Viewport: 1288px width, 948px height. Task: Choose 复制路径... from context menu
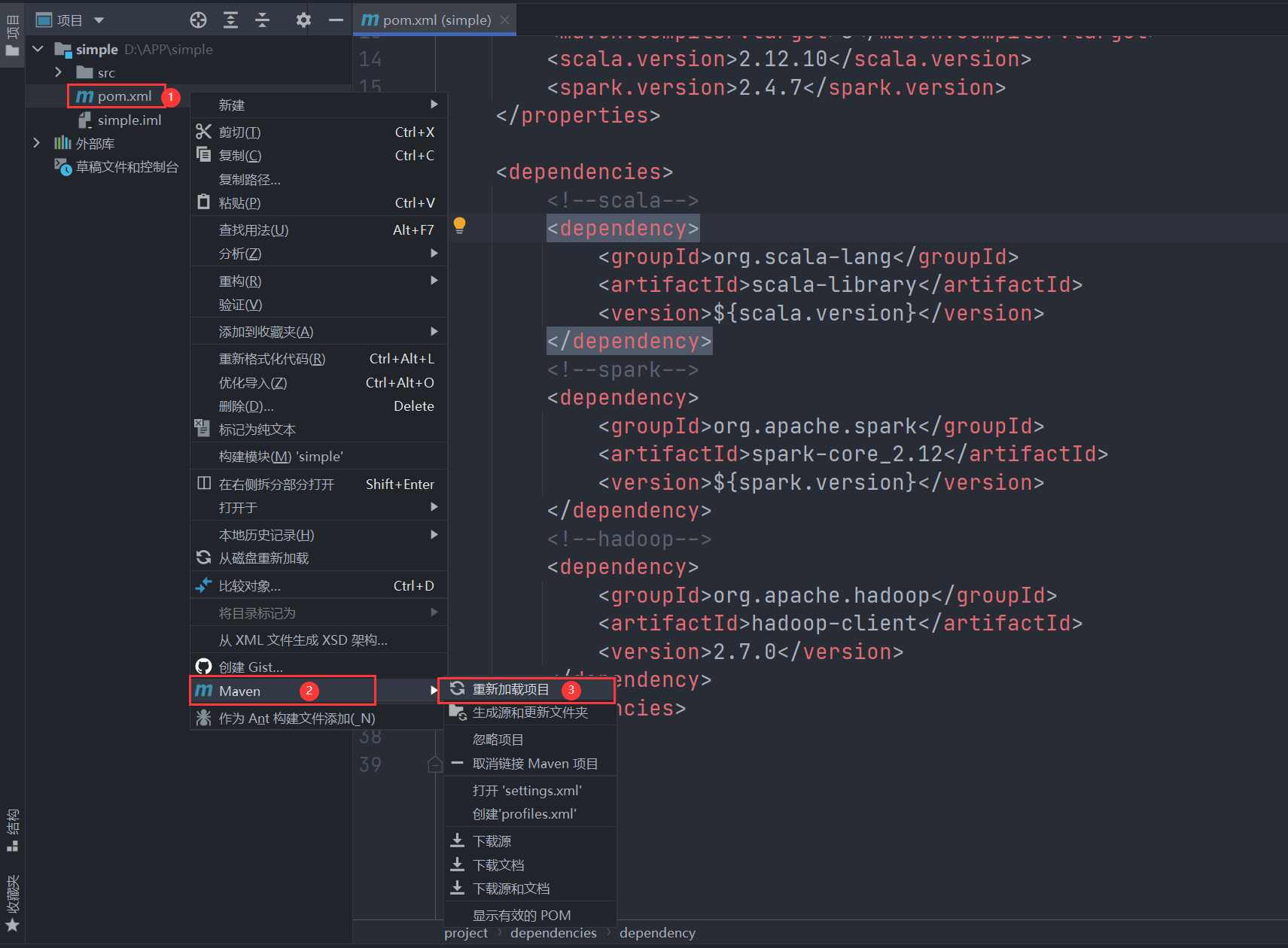319,179
